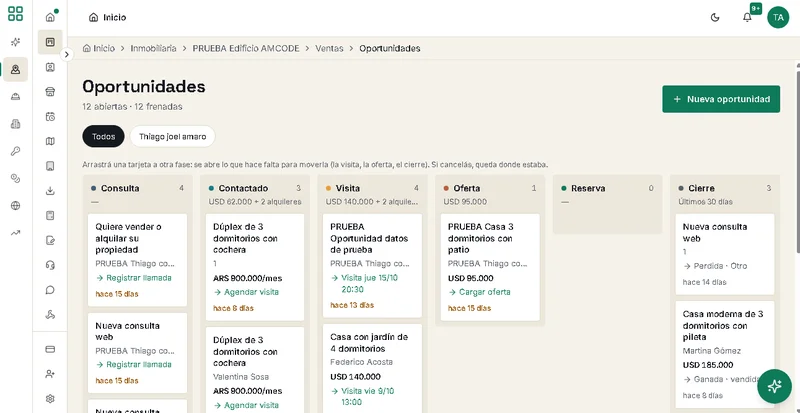Open the chat bubble icon in sidebar
This screenshot has width=800, height=413.
(x=50, y=290)
